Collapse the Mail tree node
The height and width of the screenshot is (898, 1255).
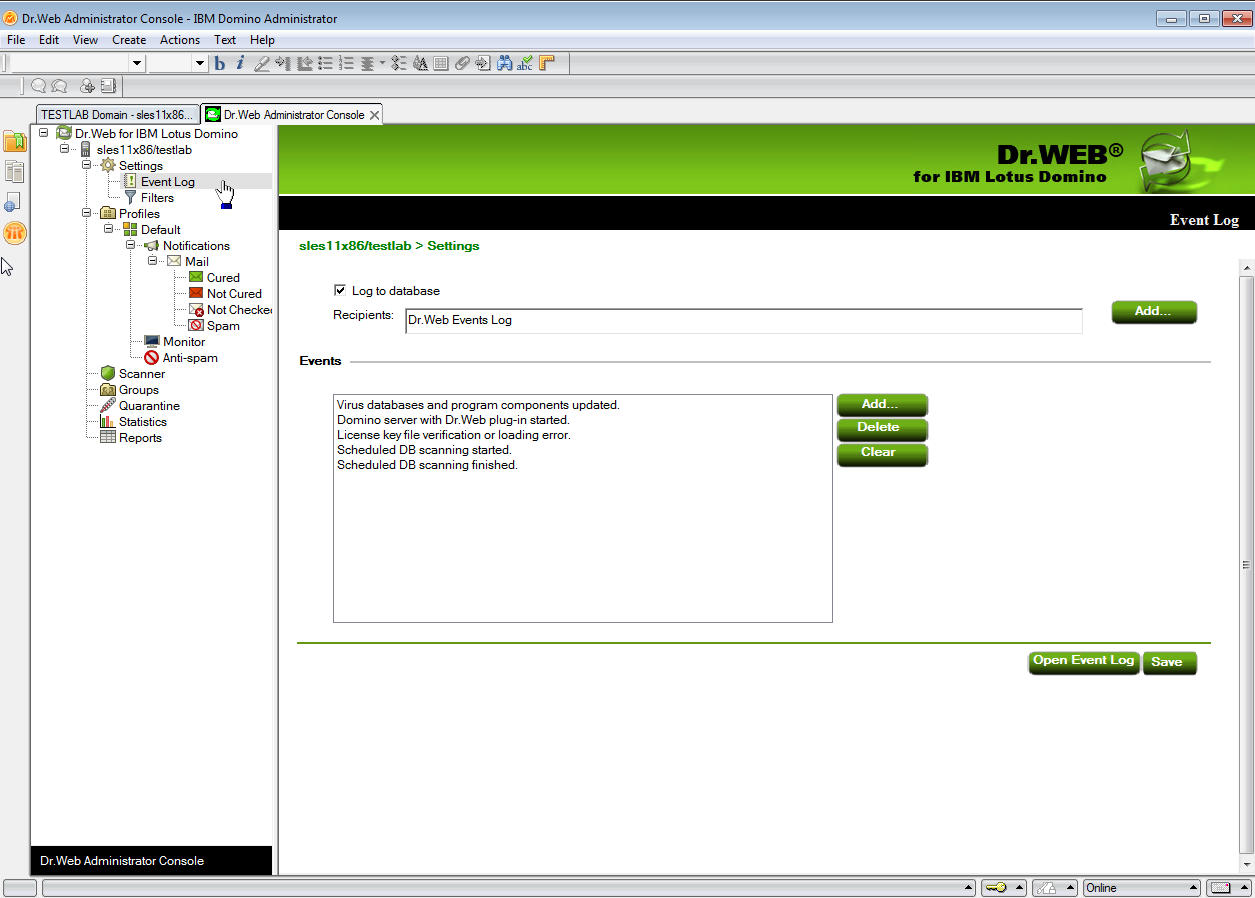coord(153,261)
